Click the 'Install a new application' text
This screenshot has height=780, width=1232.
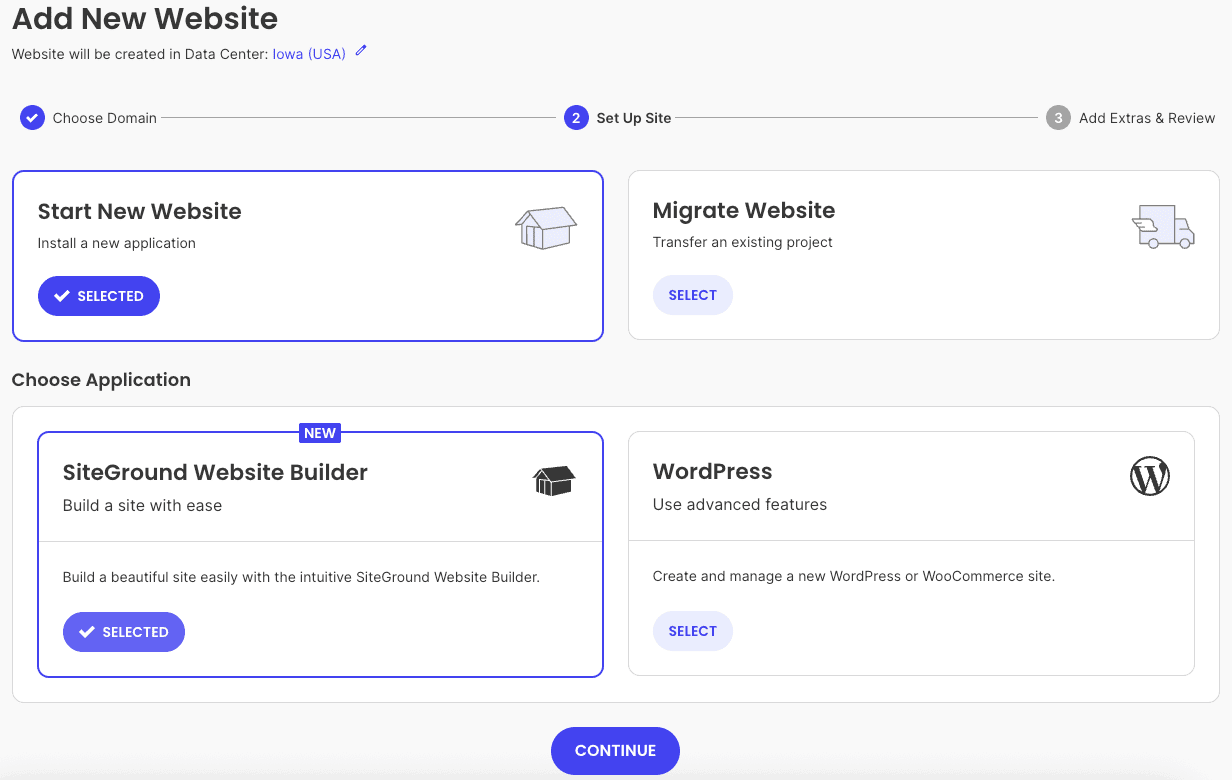click(x=117, y=243)
